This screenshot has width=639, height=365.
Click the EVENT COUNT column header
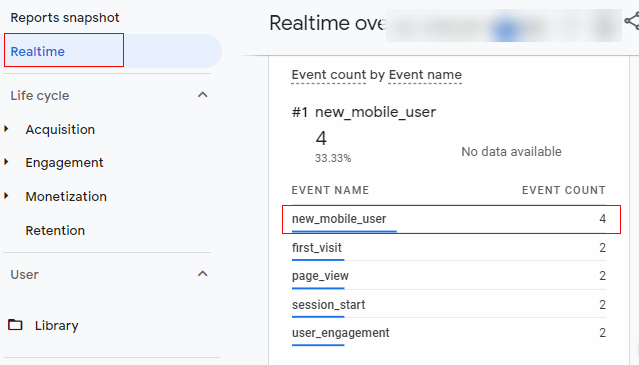564,190
